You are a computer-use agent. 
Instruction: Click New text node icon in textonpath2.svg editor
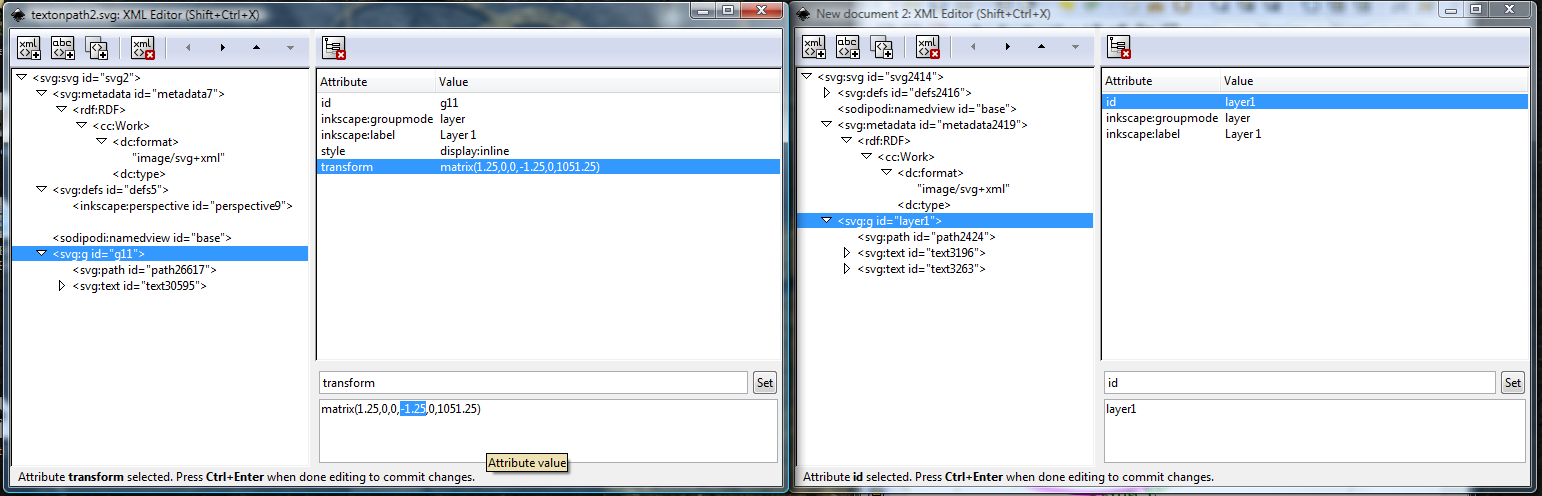[63, 47]
